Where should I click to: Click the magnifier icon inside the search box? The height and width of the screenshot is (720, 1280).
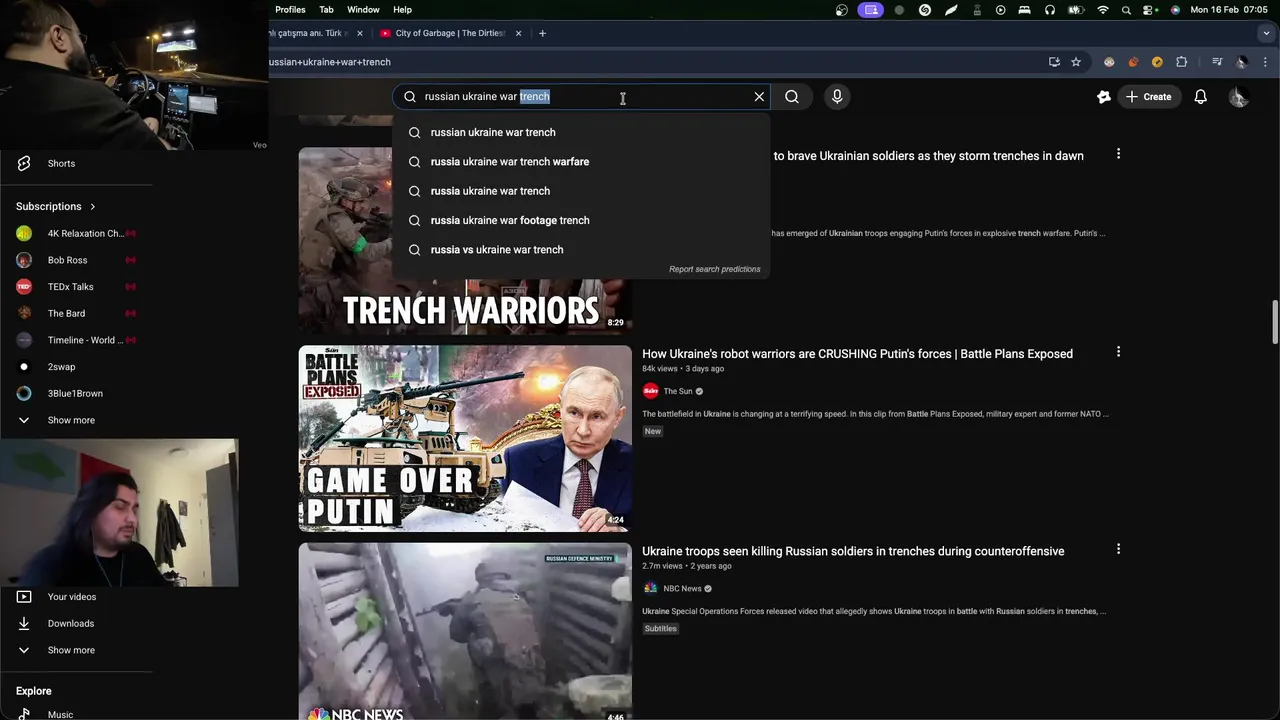click(x=410, y=97)
